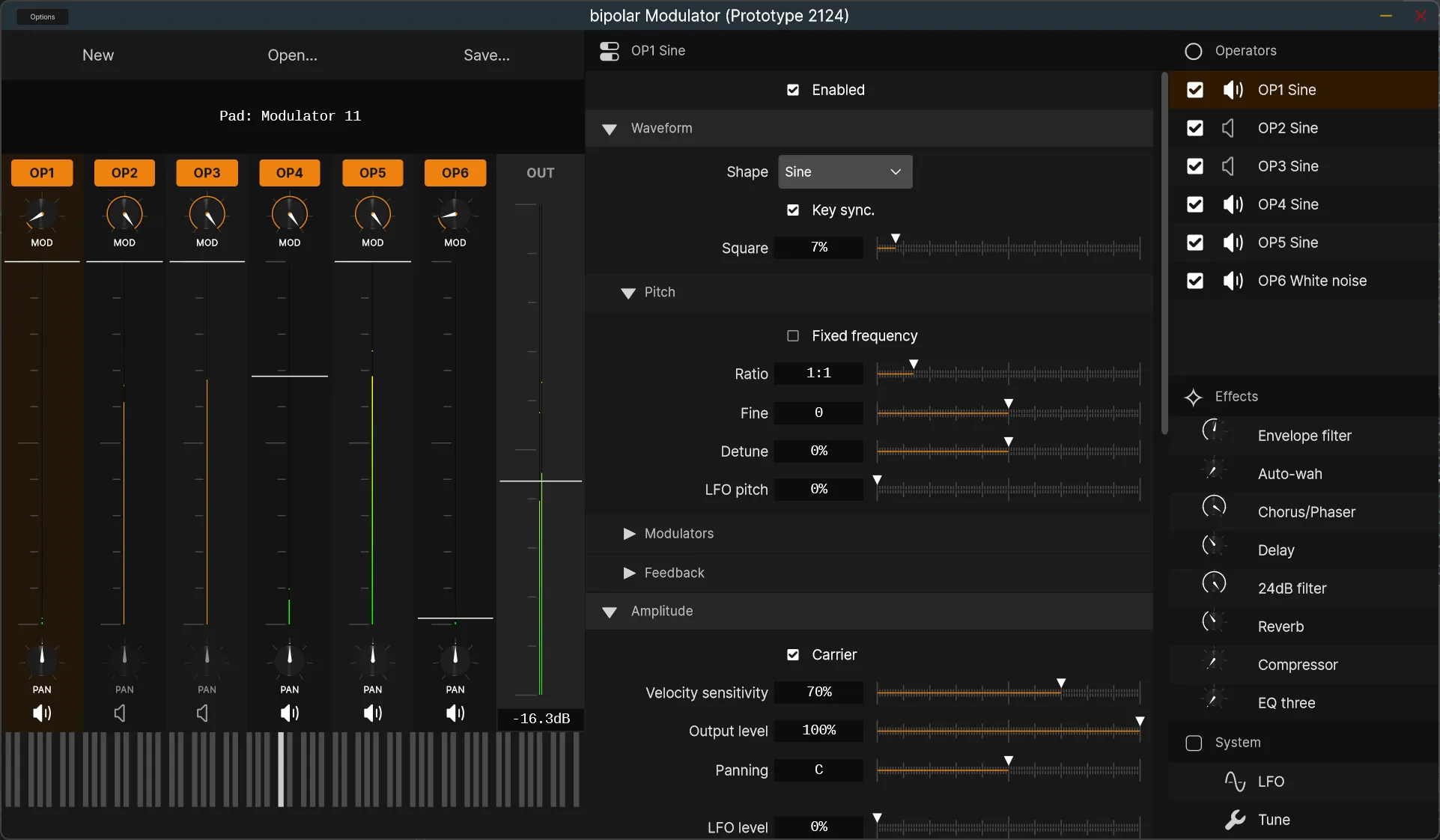The image size is (1440, 840).
Task: Unmute OP2 Sine in operators list
Action: tap(1228, 128)
